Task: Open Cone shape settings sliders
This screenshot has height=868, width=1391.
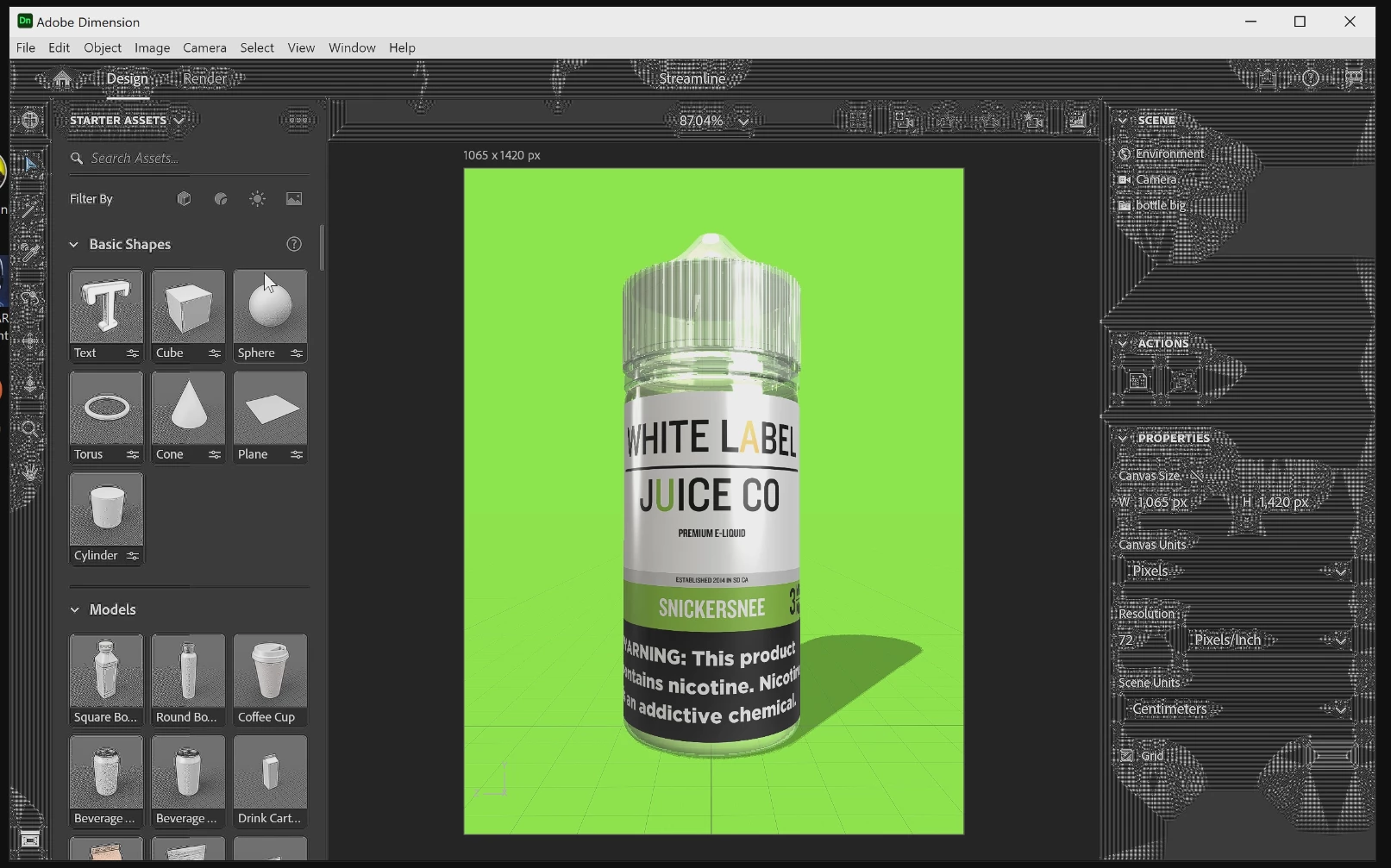Action: (x=214, y=455)
